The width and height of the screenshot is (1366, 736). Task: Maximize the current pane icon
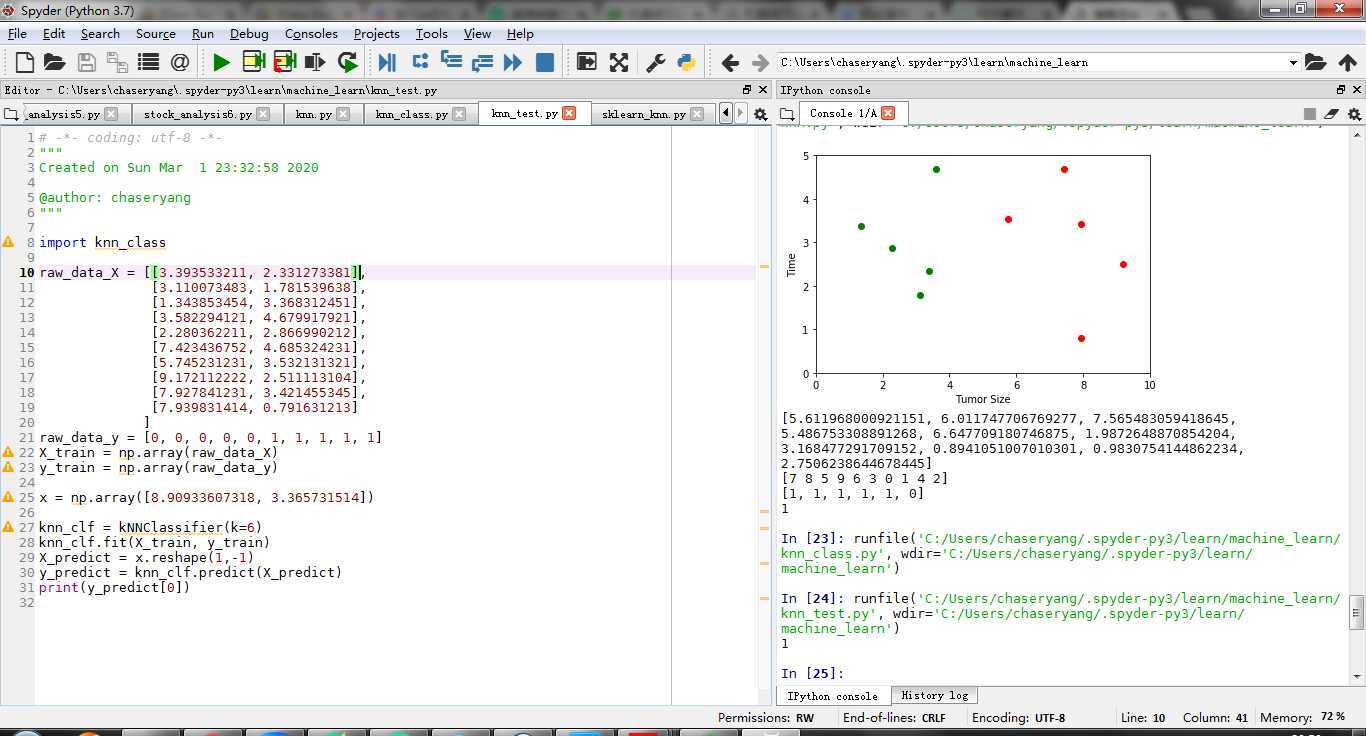[x=587, y=62]
